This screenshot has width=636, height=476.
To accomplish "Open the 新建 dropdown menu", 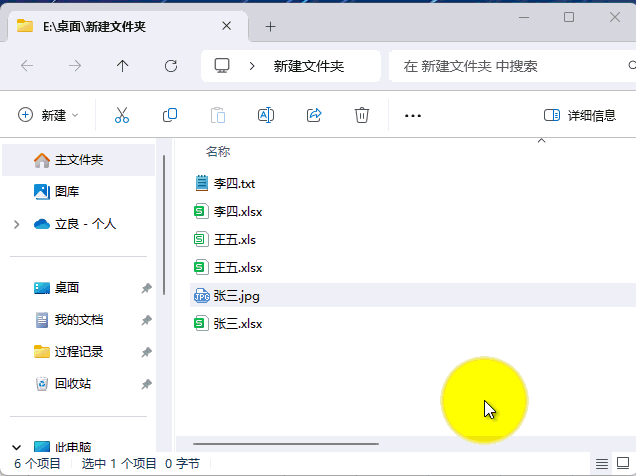I will pyautogui.click(x=48, y=115).
